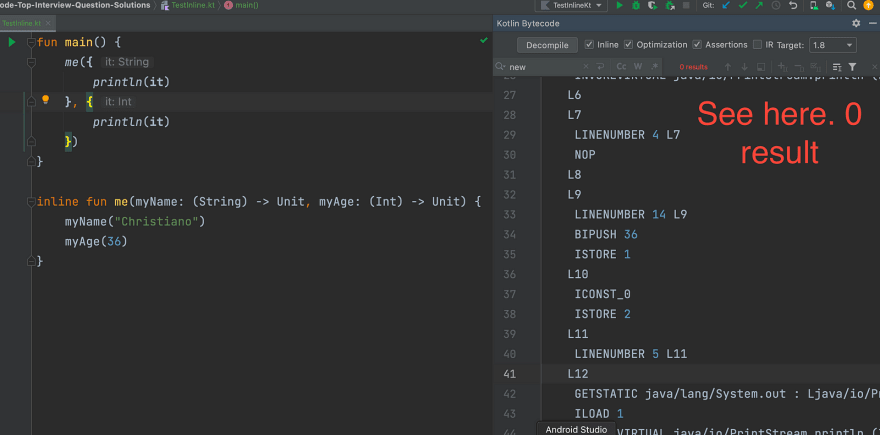Open search history magnifier dropdown
Image resolution: width=880 pixels, height=435 pixels.
coord(500,67)
